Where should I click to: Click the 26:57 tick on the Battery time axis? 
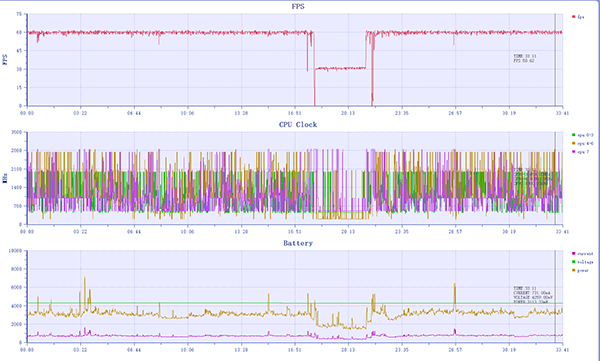(455, 350)
